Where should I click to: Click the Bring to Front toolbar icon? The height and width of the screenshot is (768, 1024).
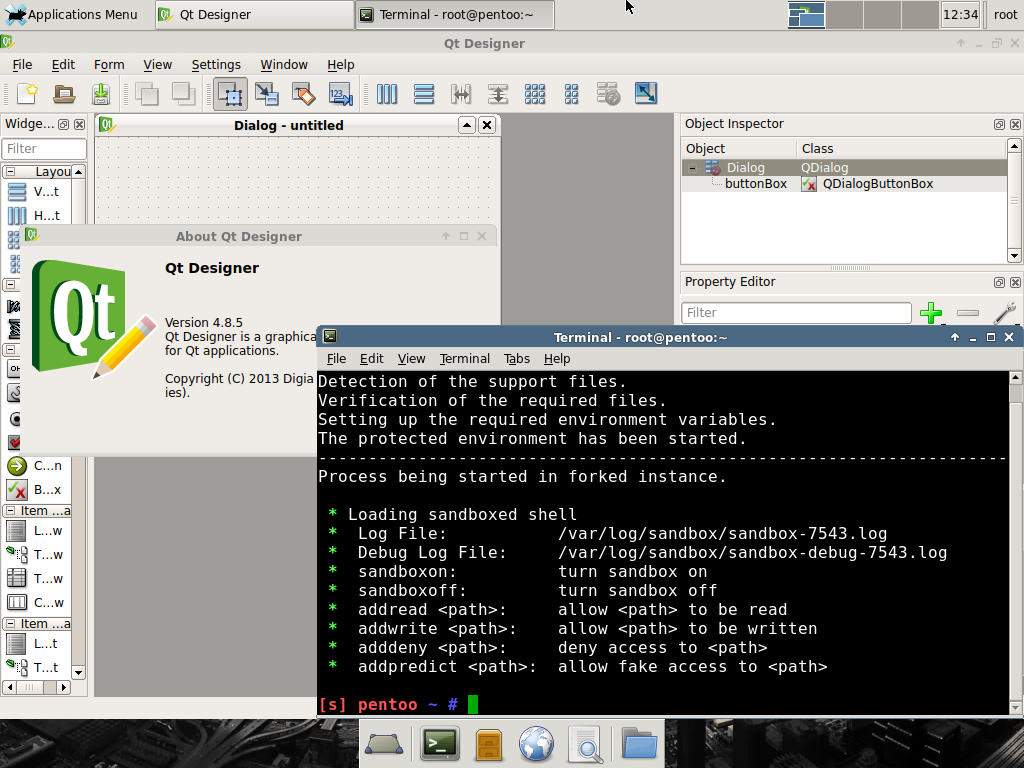[x=147, y=94]
